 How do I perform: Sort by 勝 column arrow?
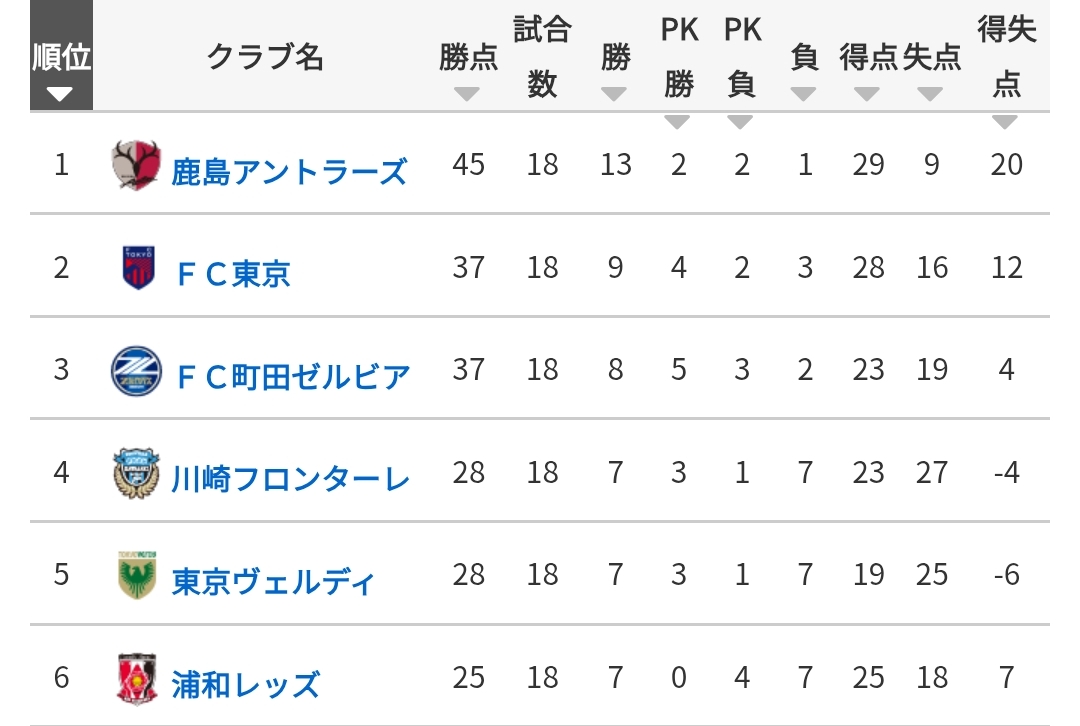coord(613,94)
